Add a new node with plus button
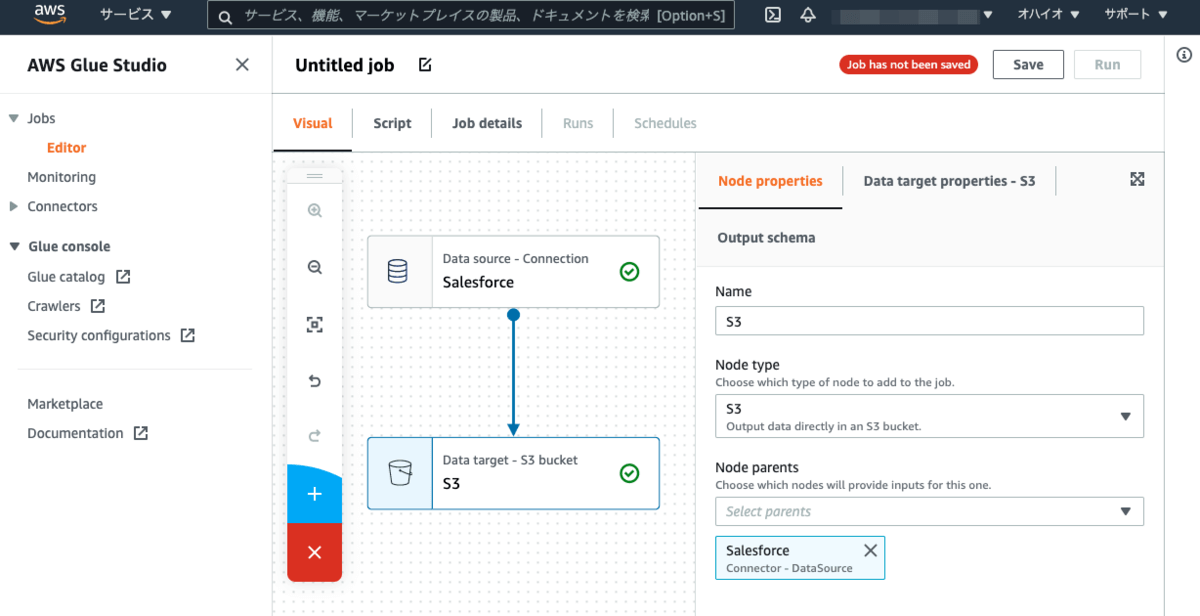Viewport: 1200px width, 616px height. [x=315, y=494]
